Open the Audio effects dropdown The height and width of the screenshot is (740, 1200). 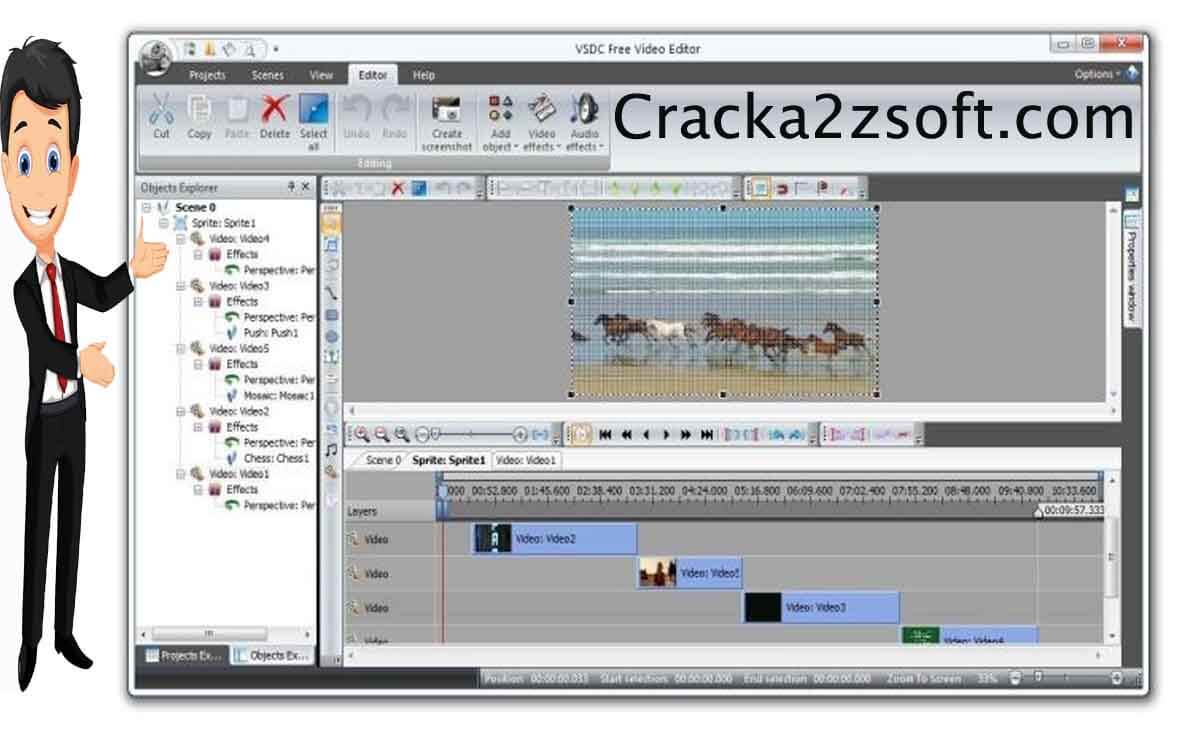pos(583,122)
